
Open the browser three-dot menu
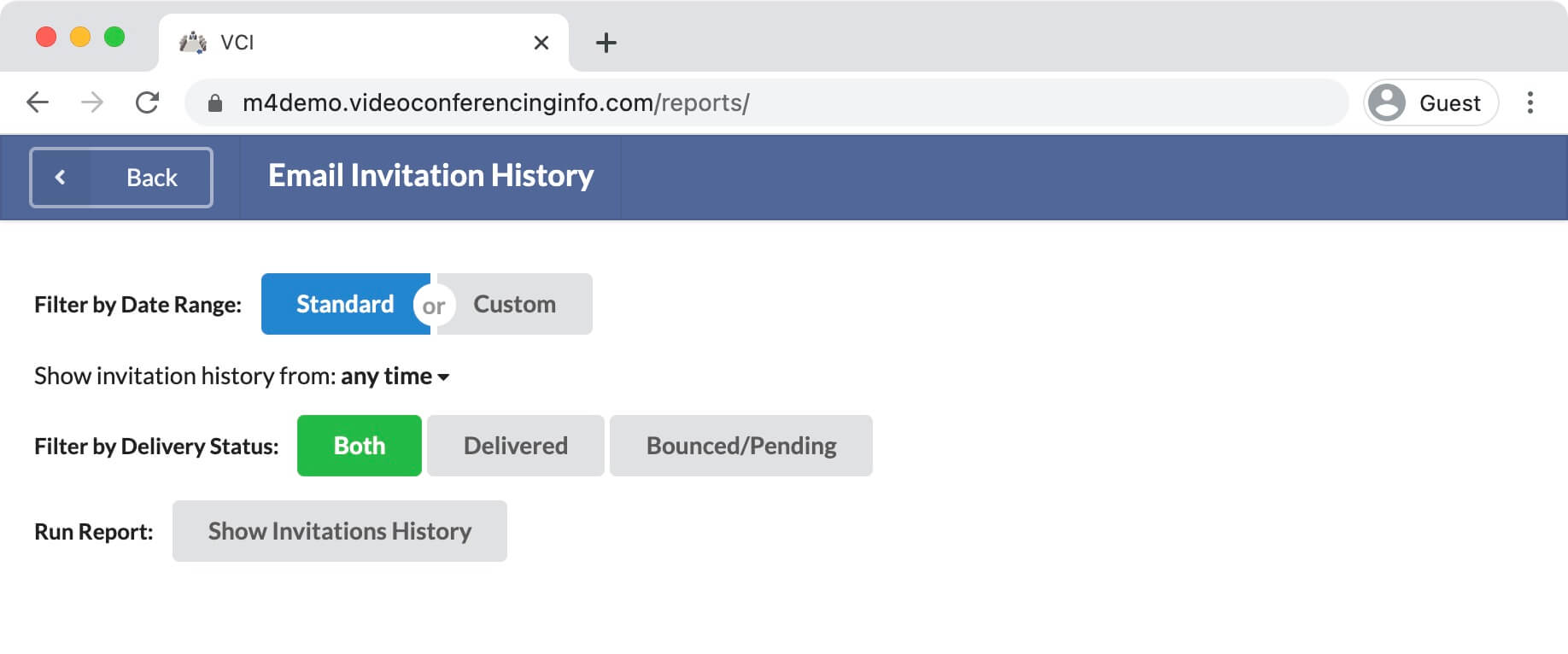(x=1530, y=102)
